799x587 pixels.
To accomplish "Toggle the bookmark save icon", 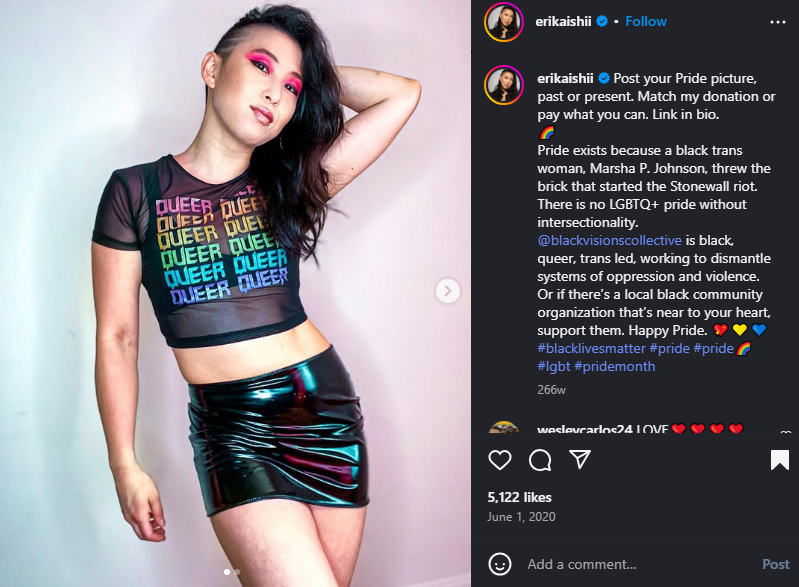I will pyautogui.click(x=780, y=460).
